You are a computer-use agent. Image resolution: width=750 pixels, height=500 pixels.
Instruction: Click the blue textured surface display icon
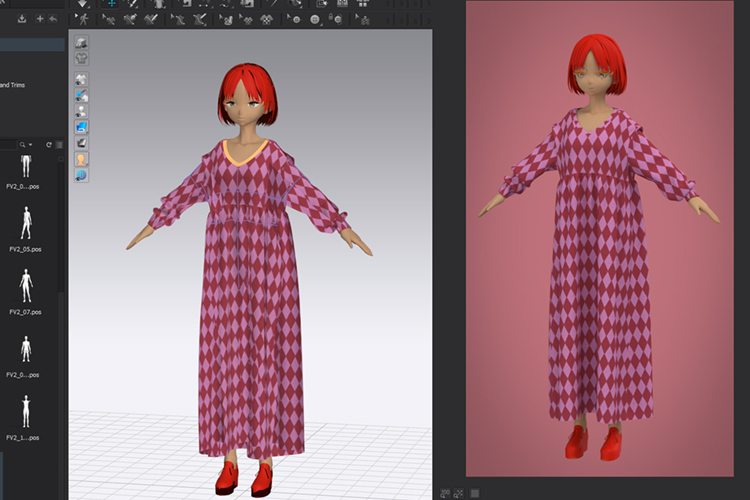81,126
